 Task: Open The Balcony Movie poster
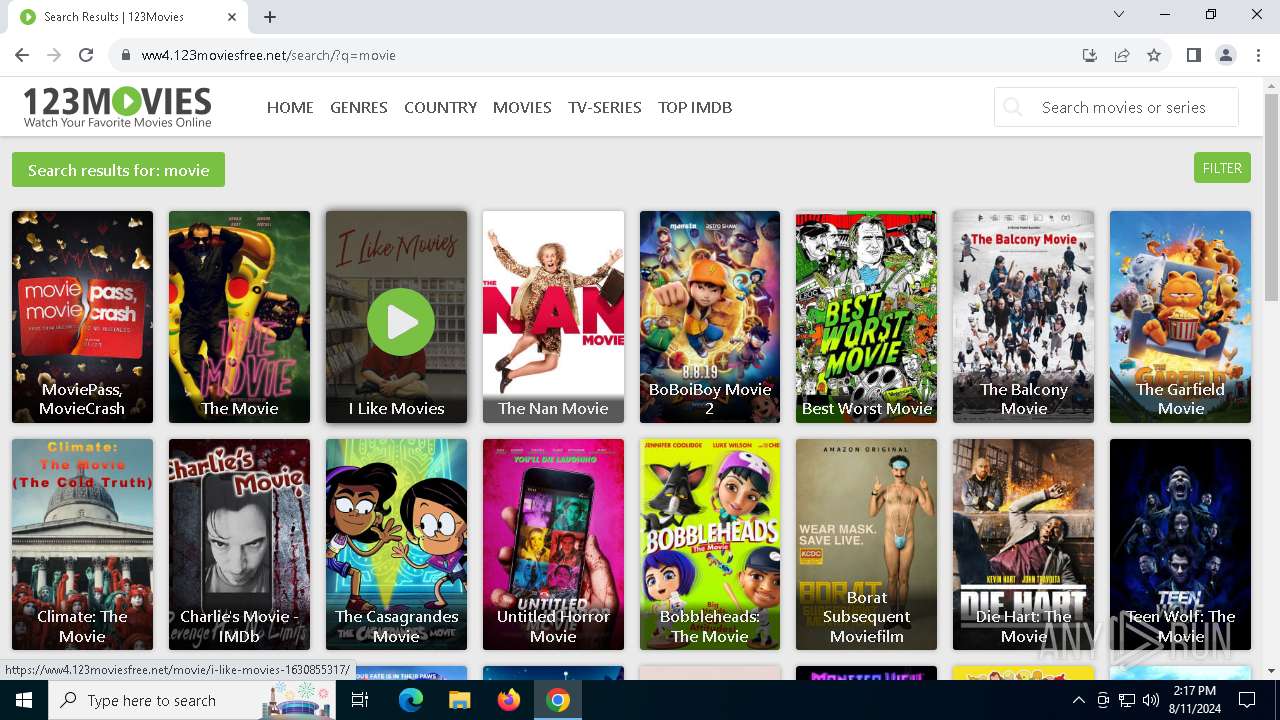1023,317
